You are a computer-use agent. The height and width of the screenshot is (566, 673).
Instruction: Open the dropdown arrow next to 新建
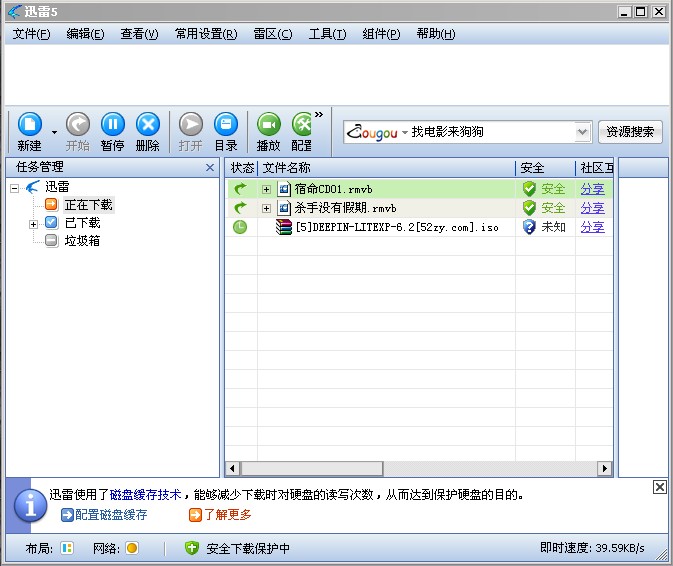54,132
